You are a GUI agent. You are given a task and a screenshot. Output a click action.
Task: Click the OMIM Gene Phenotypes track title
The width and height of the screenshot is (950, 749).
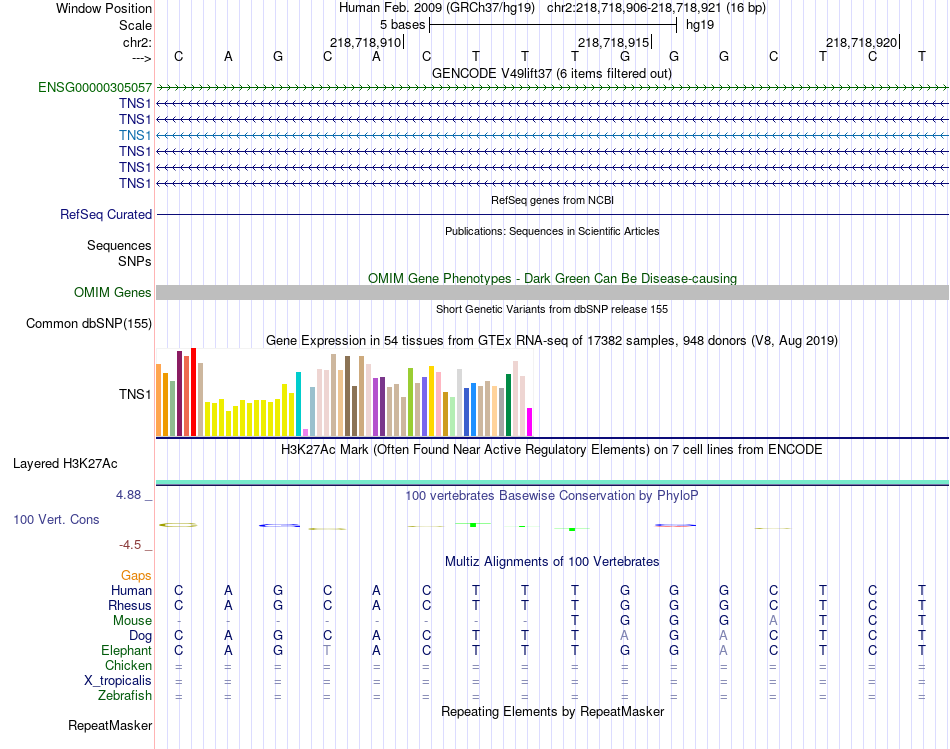coord(552,279)
